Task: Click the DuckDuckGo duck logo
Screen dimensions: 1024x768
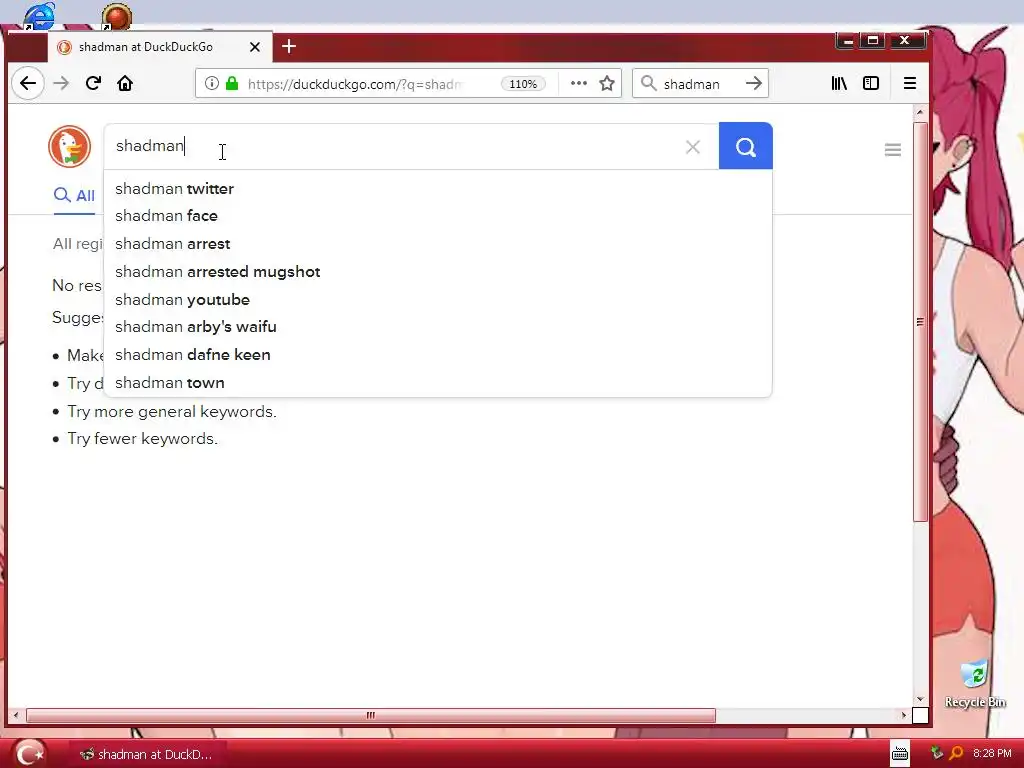Action: tap(69, 146)
